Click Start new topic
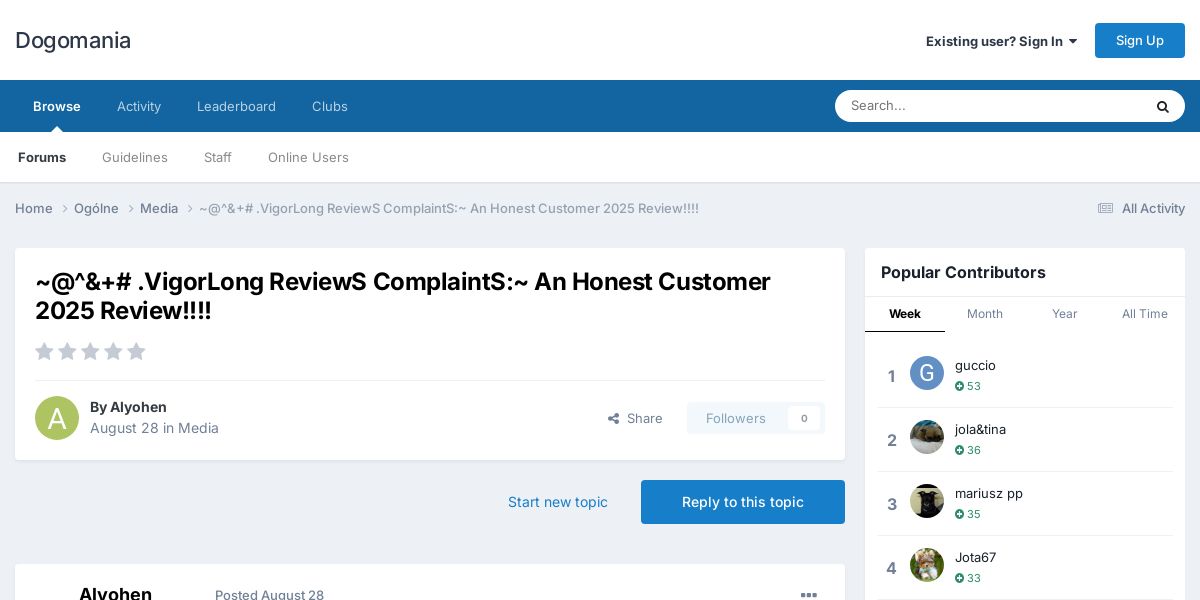This screenshot has width=1200, height=600. tap(558, 502)
